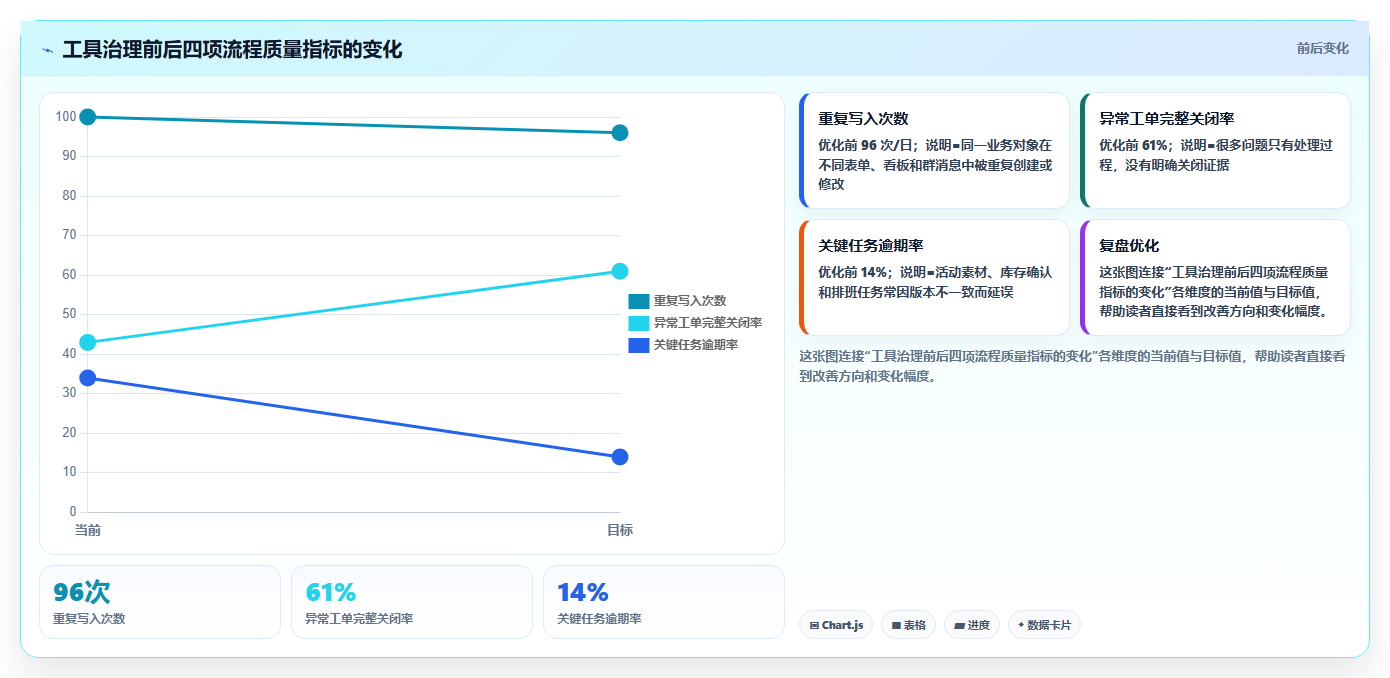The image size is (1390, 678).
Task: Click the 重复写入次数 caption under 96次
Action: [x=89, y=619]
